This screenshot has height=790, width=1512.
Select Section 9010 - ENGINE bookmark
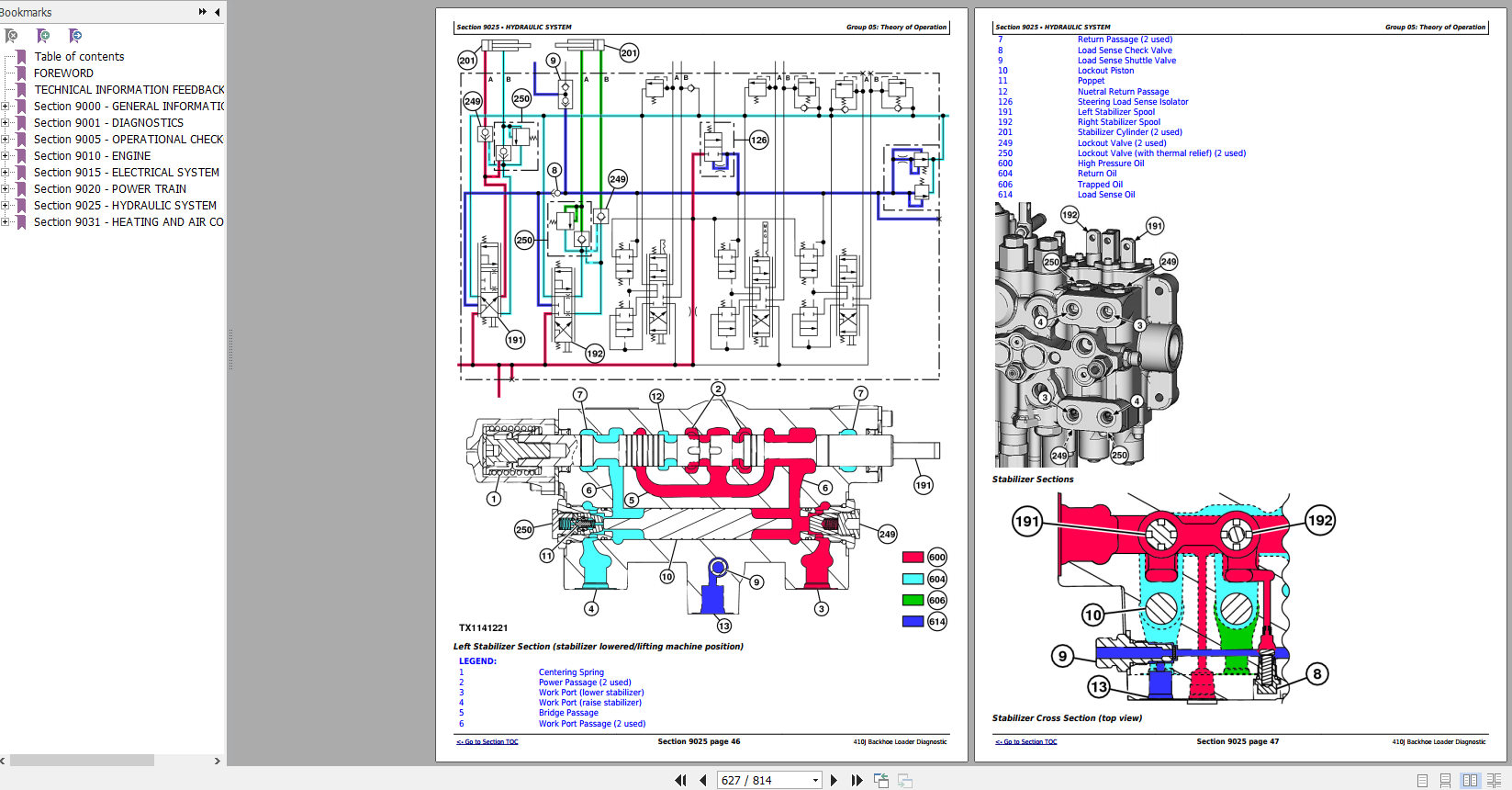(x=92, y=156)
